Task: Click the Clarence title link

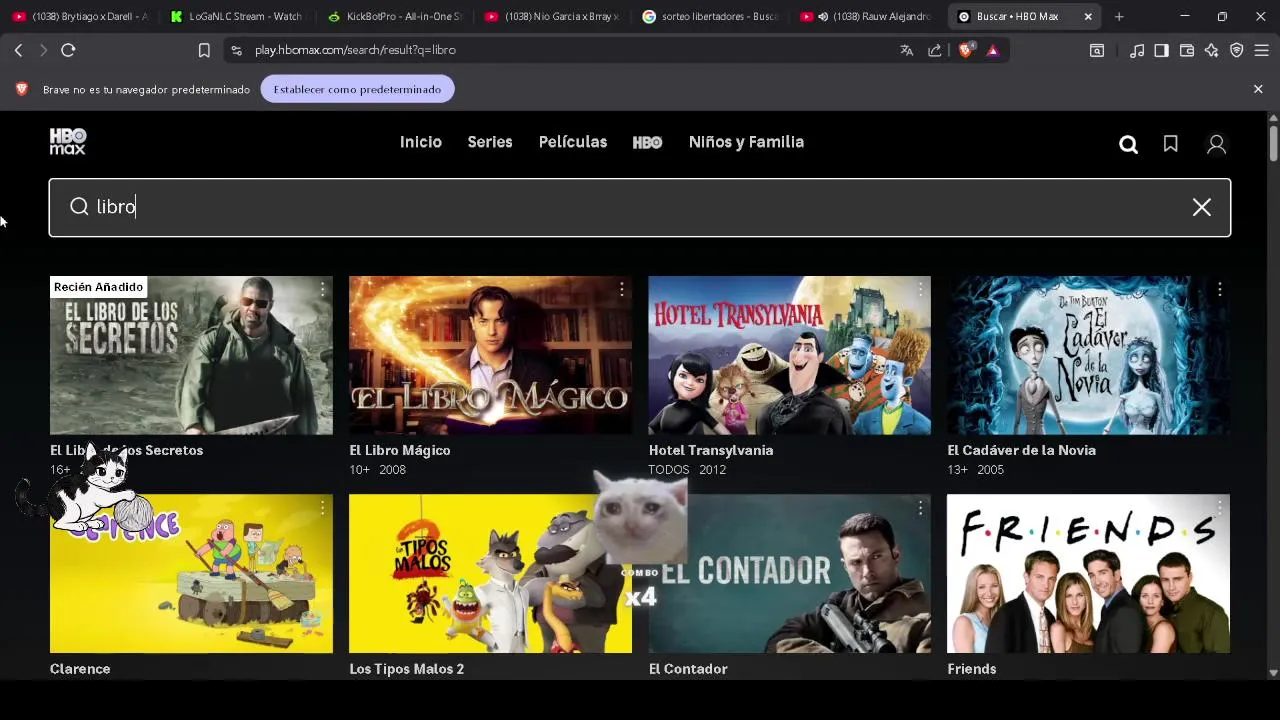Action: coord(80,669)
